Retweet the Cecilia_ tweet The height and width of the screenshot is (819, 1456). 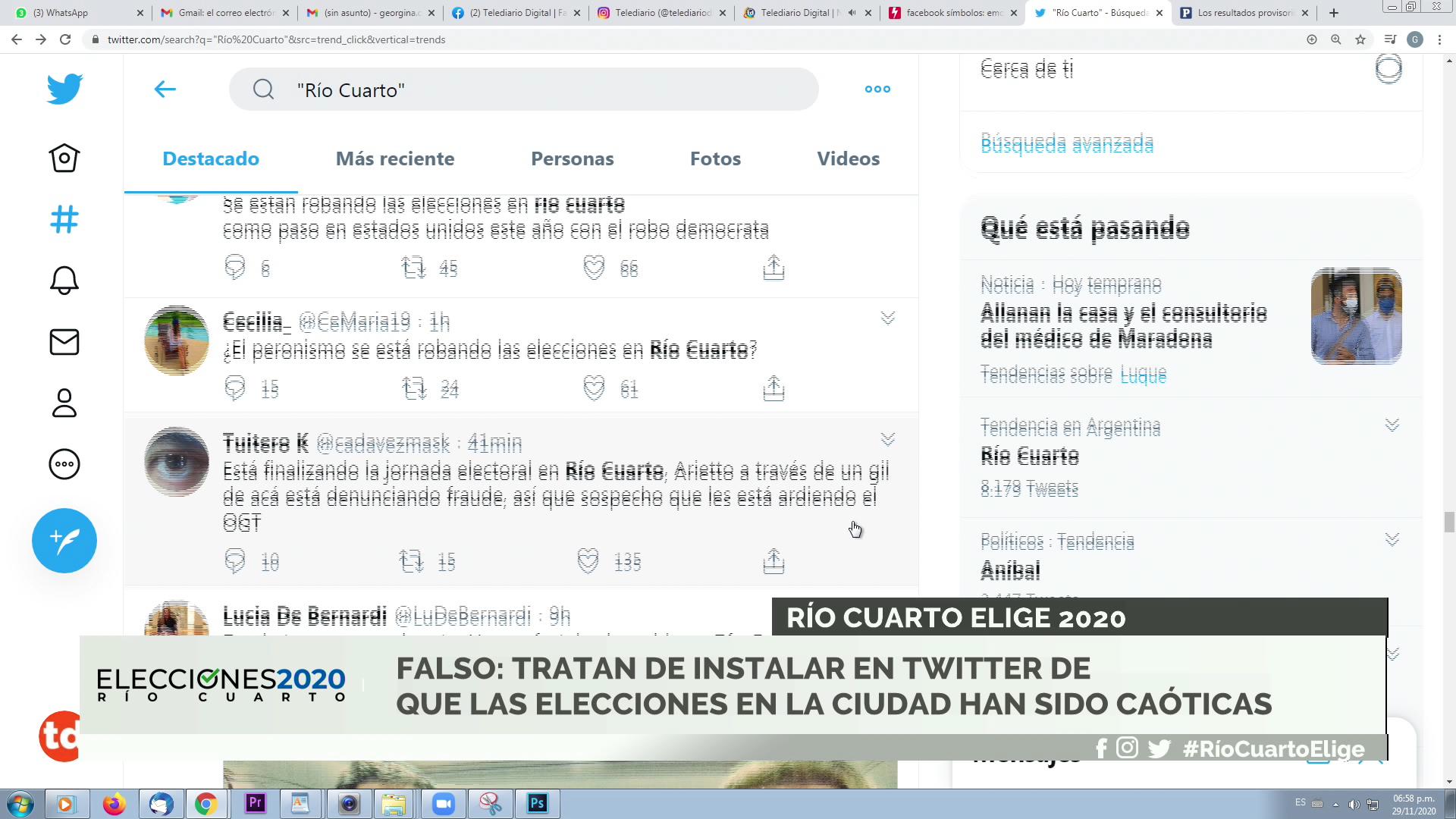(414, 389)
